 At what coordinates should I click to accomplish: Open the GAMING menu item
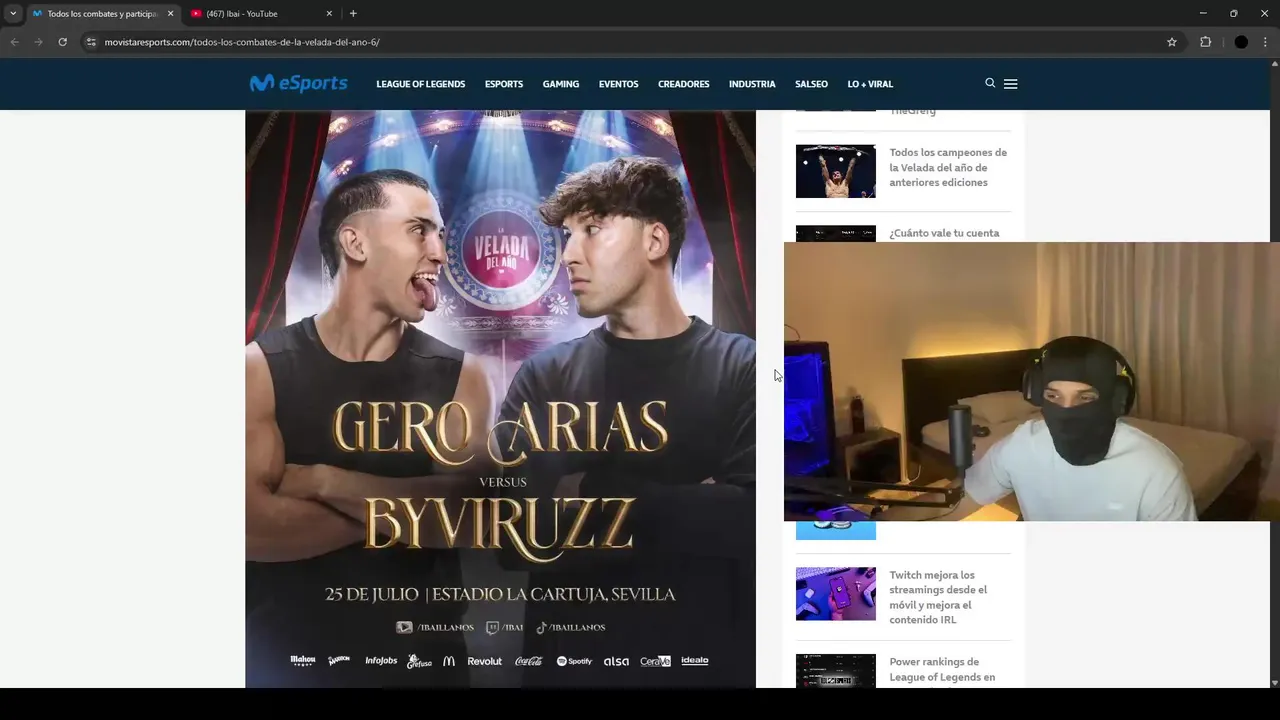click(561, 84)
